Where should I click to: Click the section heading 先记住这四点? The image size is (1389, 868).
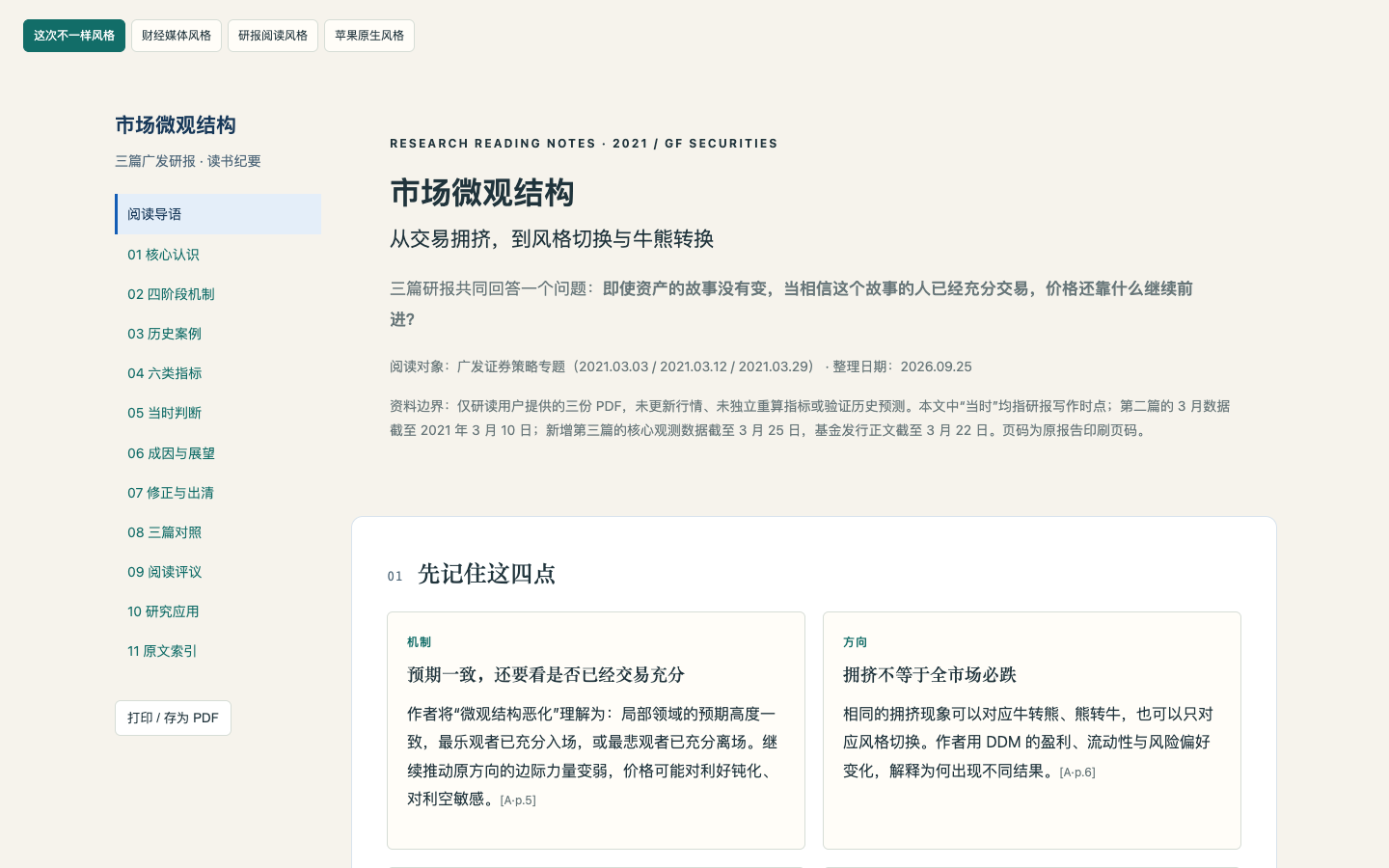(x=486, y=574)
